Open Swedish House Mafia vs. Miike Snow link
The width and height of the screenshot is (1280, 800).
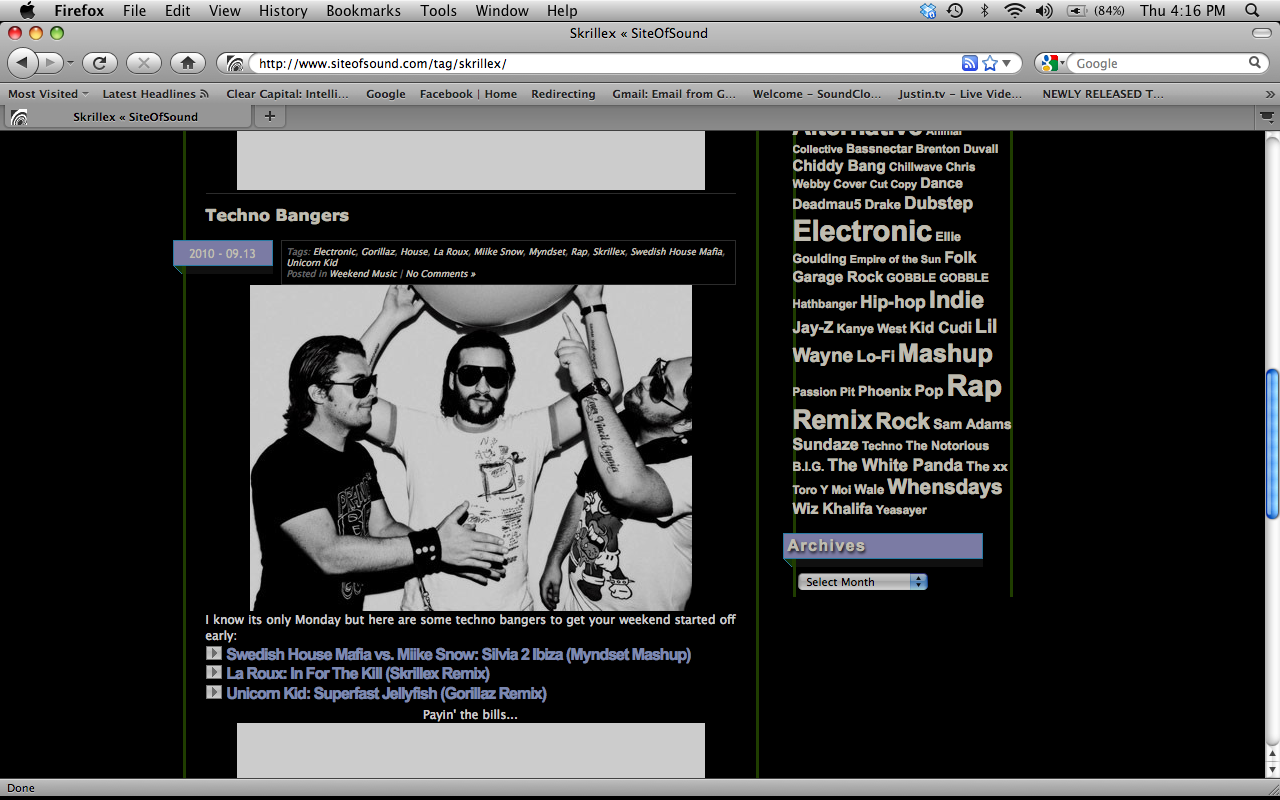[x=458, y=654]
